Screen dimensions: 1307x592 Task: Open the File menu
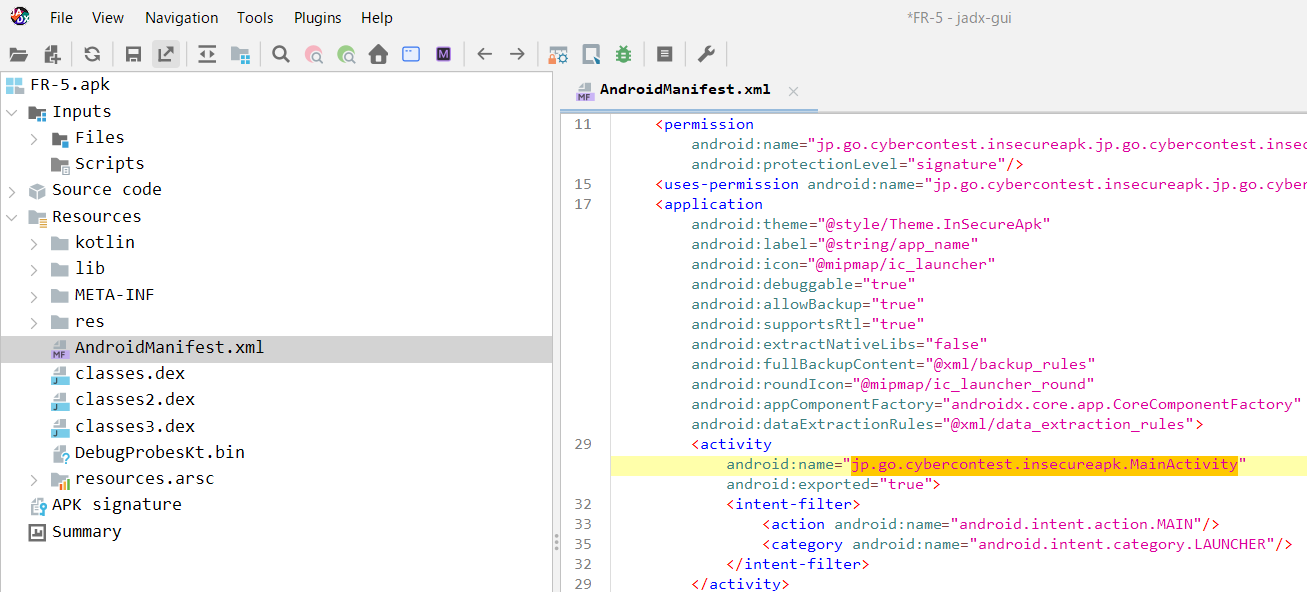tap(61, 18)
